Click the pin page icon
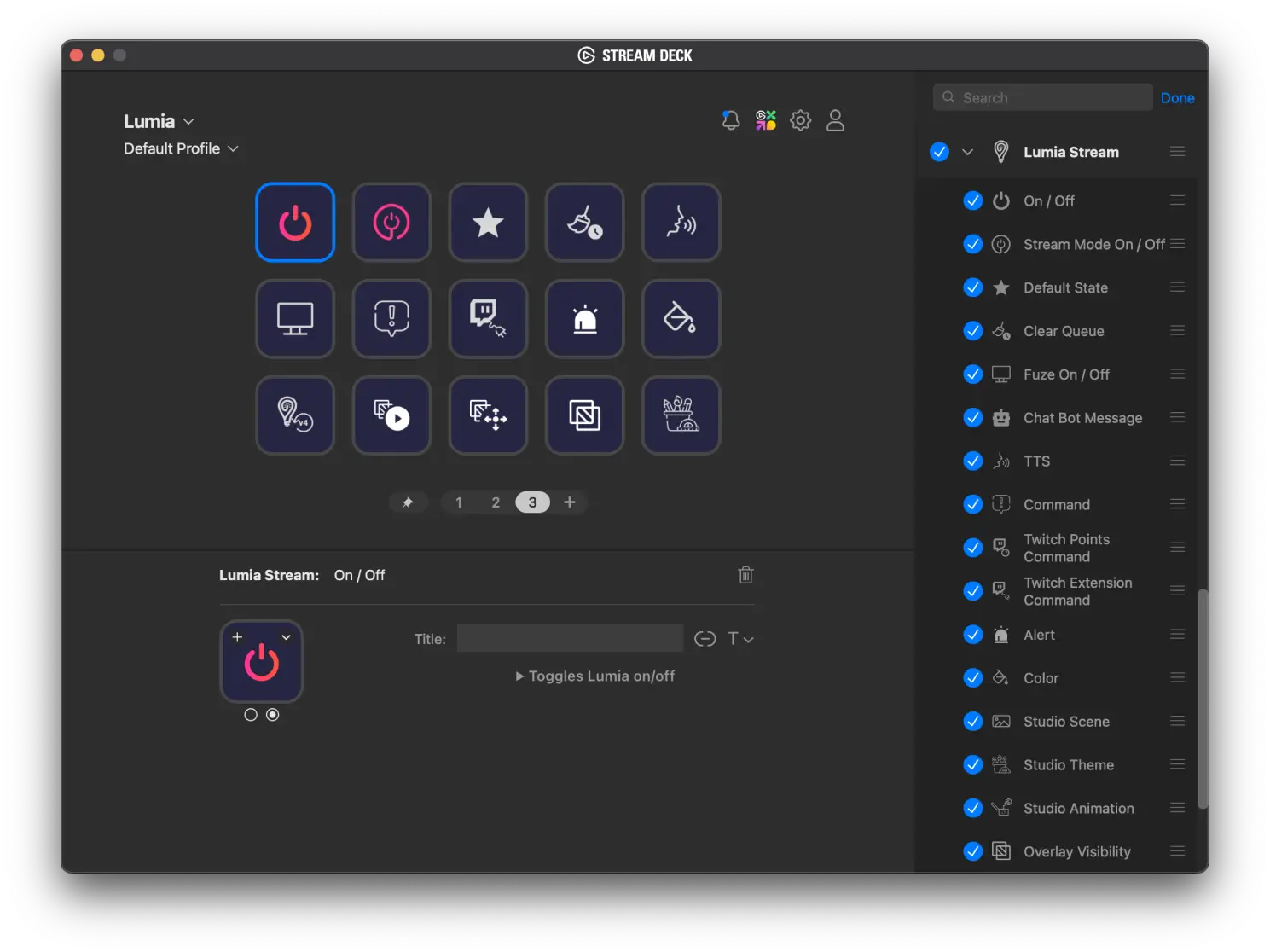Viewport: 1270px width, 952px height. [x=408, y=502]
